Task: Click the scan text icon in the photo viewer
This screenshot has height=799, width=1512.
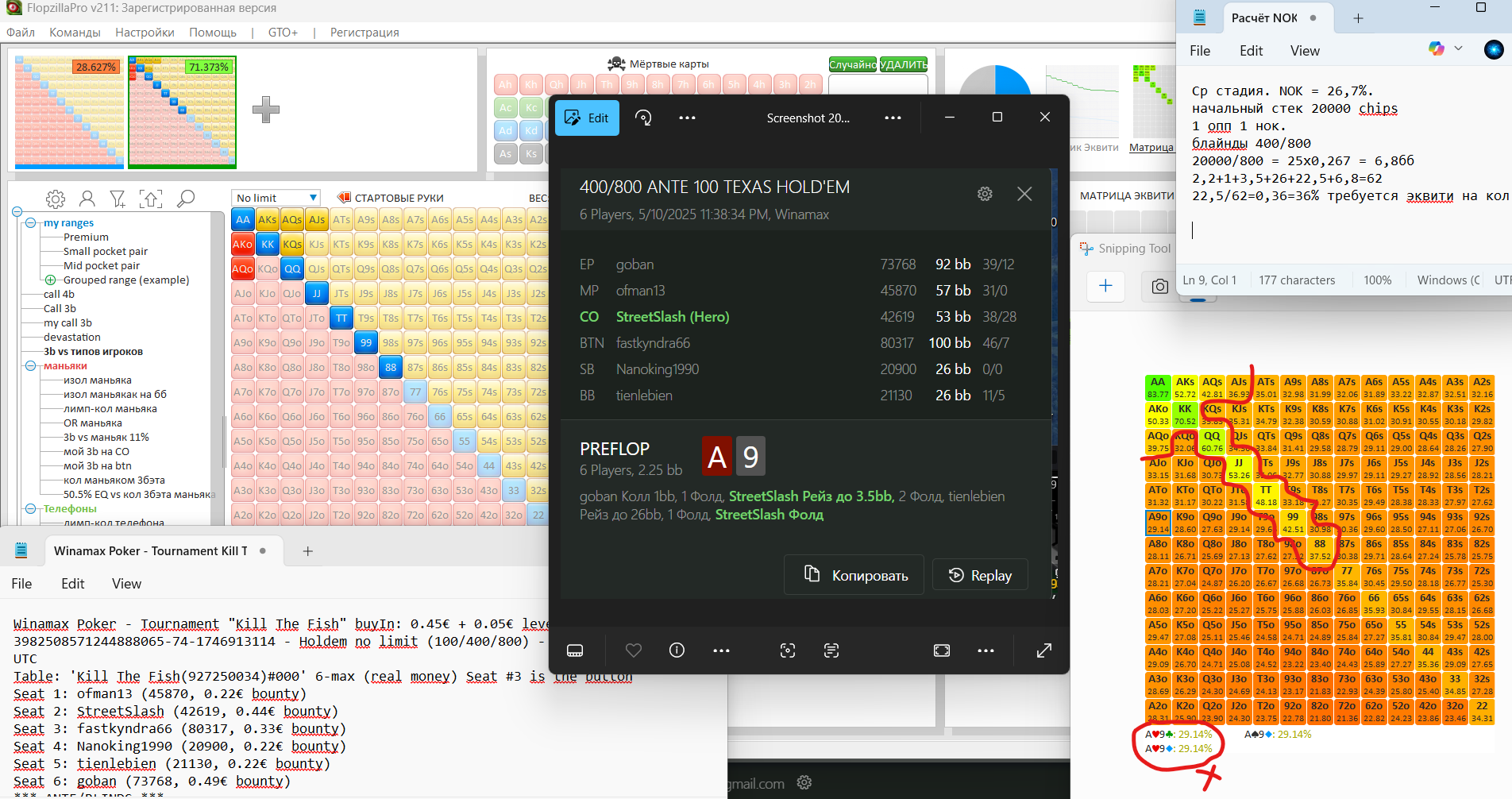Action: [831, 650]
